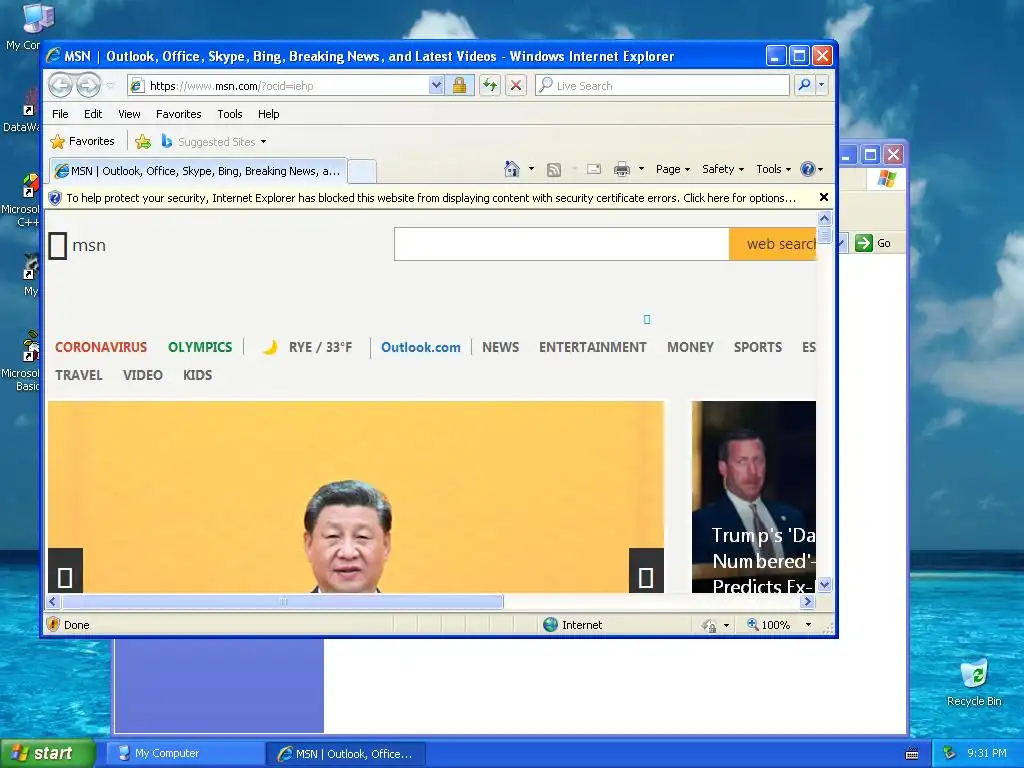Click the network tray icon near clock

950,753
